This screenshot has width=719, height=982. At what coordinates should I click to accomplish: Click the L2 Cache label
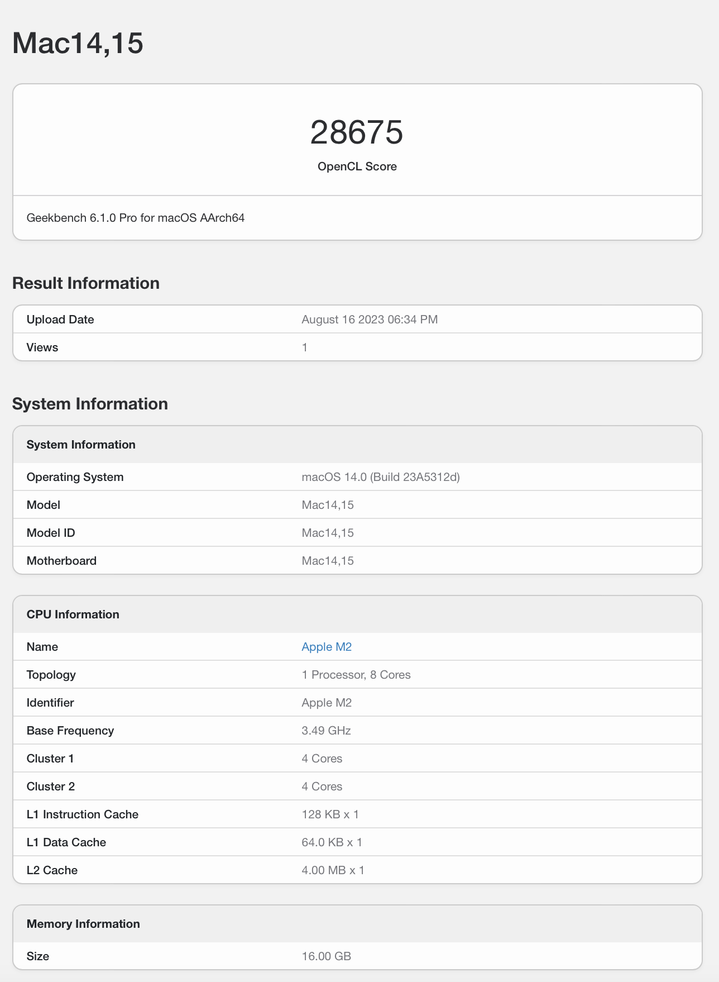pos(52,871)
